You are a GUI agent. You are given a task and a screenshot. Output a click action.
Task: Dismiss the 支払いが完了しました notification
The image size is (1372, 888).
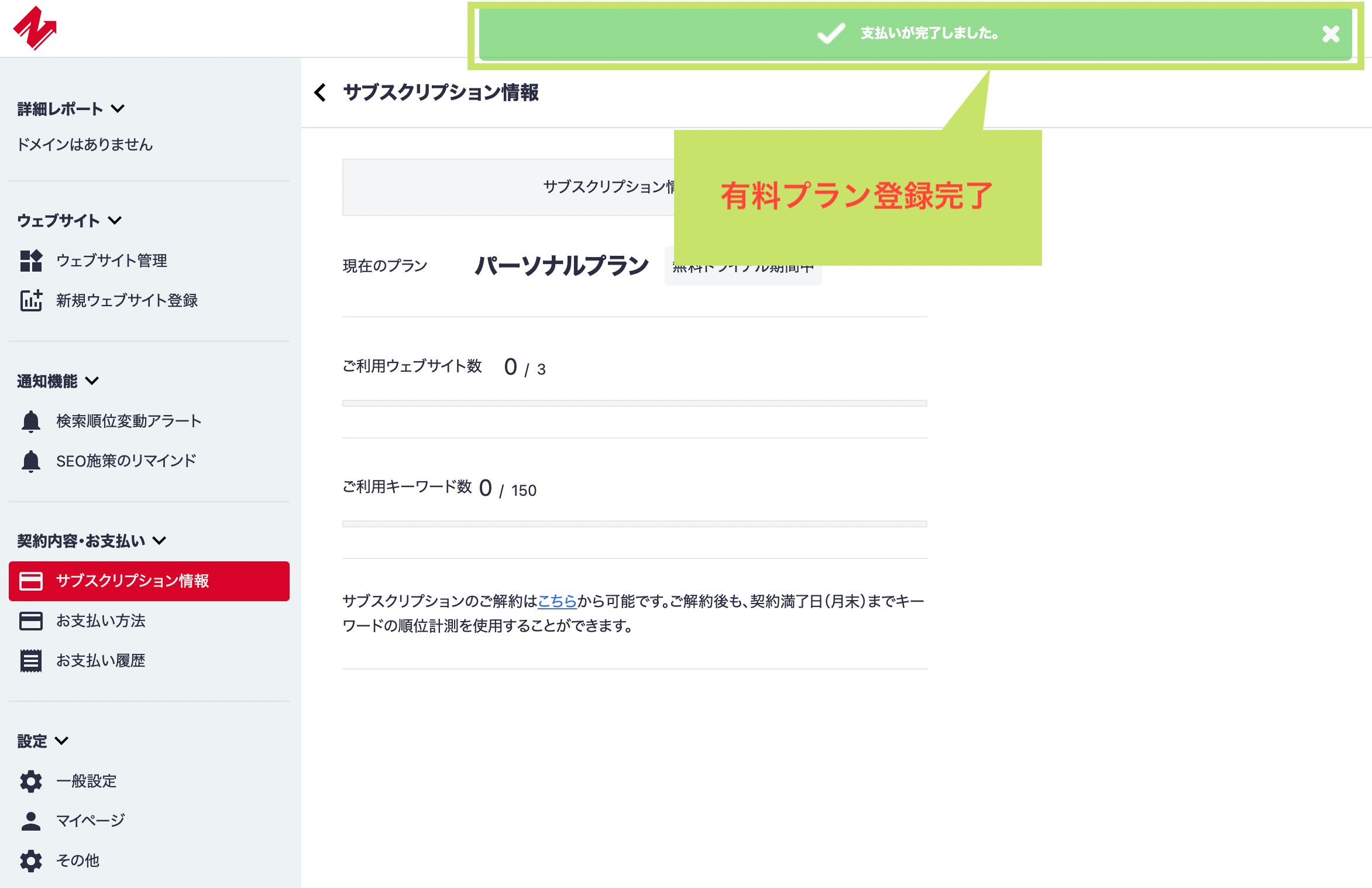(x=1331, y=34)
